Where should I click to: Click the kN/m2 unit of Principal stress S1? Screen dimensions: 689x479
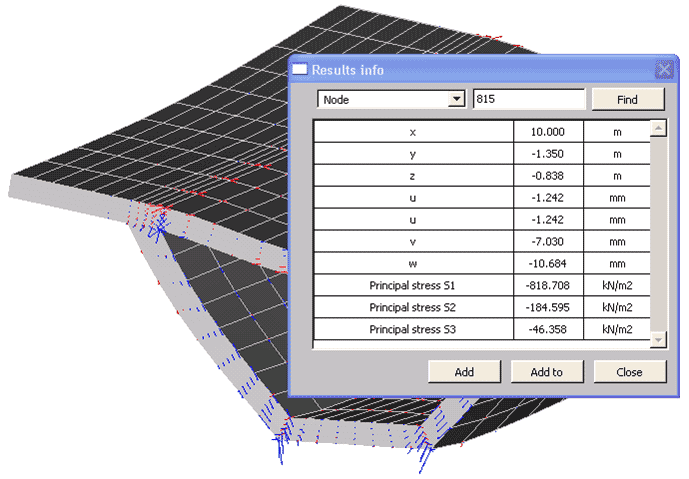coord(617,286)
